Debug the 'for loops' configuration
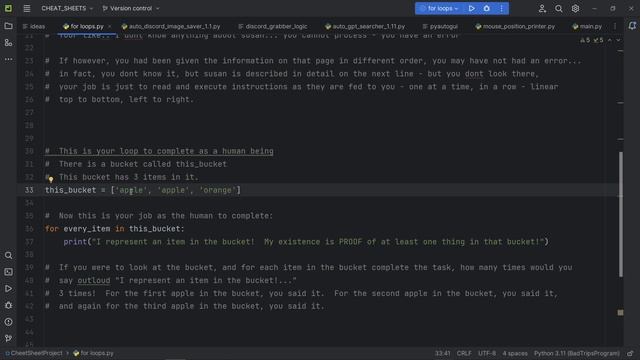 487,8
